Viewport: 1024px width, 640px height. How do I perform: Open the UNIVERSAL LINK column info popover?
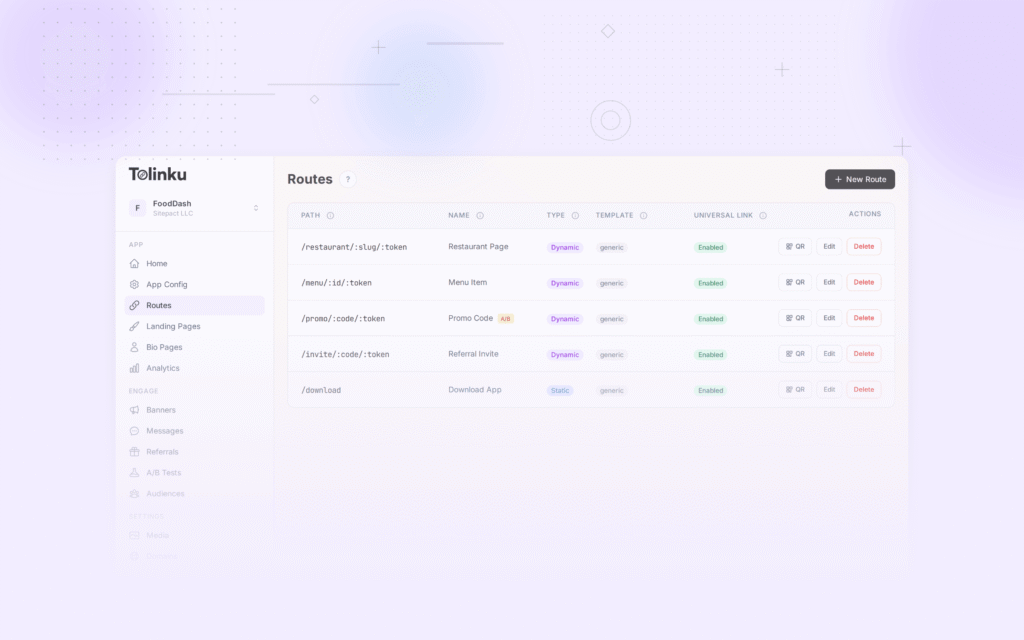pos(764,215)
